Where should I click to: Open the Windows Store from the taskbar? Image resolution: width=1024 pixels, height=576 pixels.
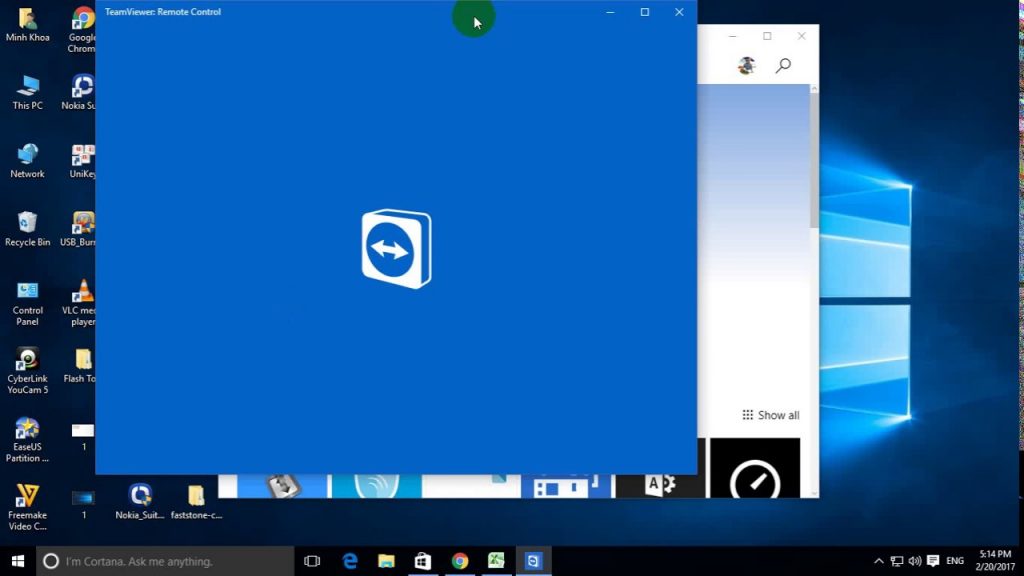[422, 561]
